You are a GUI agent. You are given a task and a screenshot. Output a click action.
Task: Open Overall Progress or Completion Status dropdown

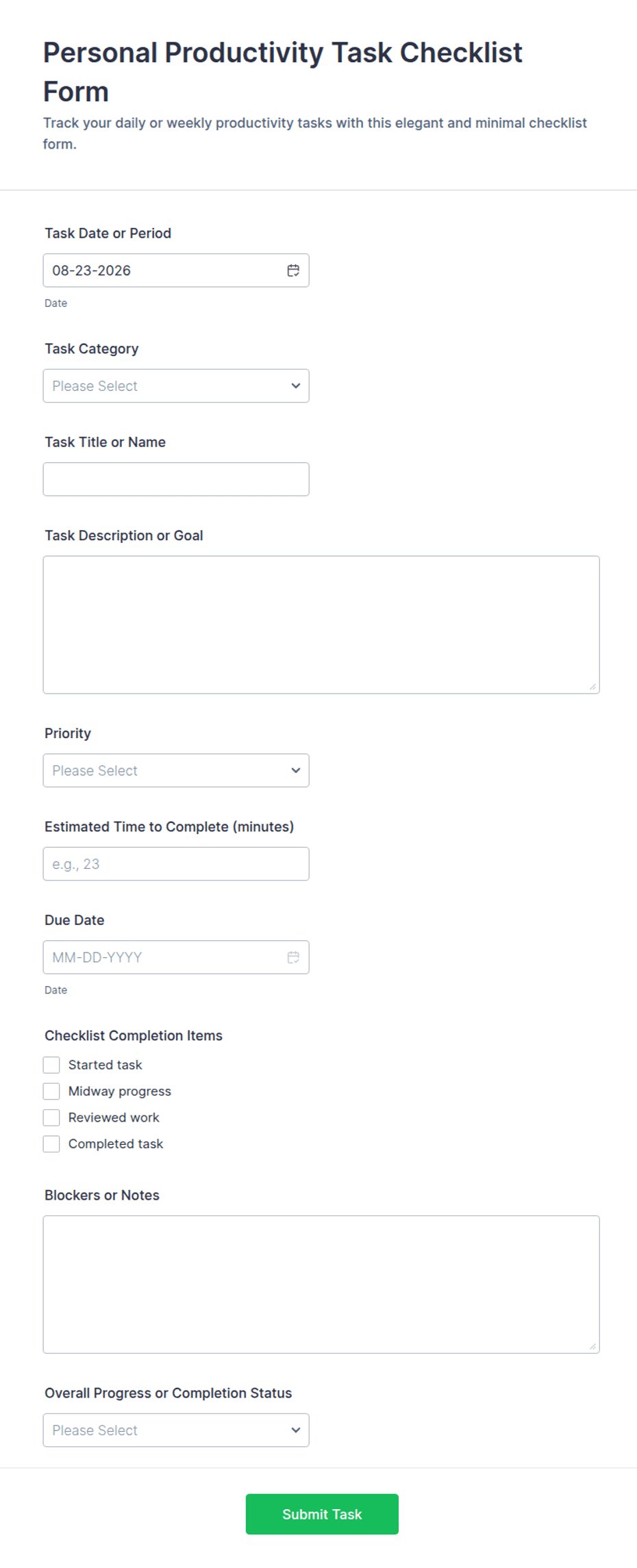pyautogui.click(x=176, y=1430)
